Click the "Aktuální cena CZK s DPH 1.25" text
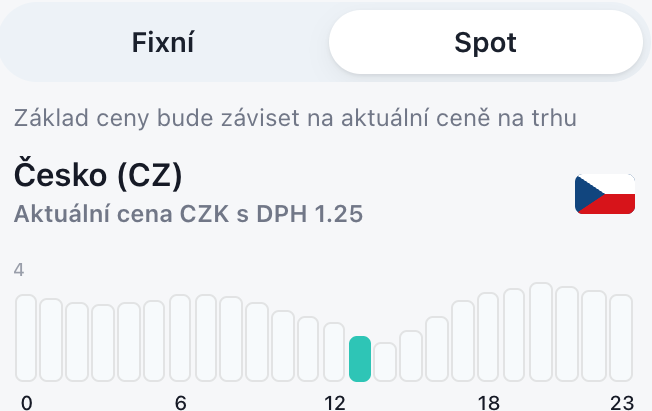Image resolution: width=652 pixels, height=411 pixels. [188, 213]
